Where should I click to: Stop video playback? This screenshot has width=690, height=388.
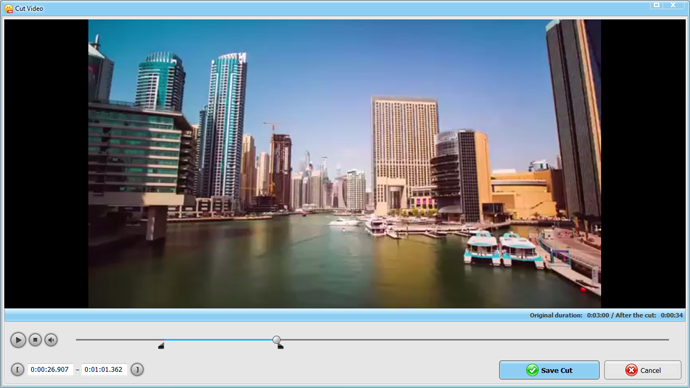pyautogui.click(x=35, y=340)
